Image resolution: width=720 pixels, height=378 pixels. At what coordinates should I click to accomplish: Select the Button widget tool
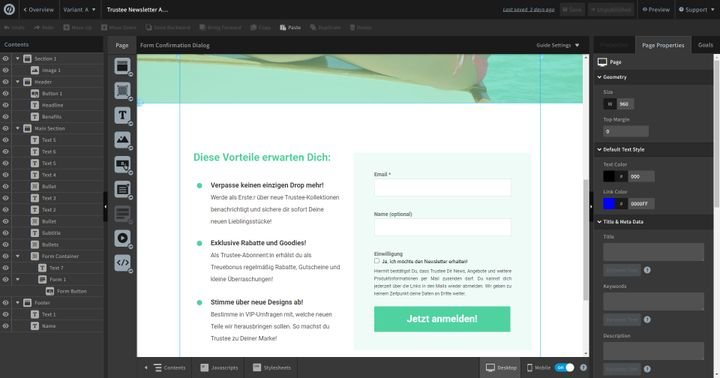click(x=122, y=164)
